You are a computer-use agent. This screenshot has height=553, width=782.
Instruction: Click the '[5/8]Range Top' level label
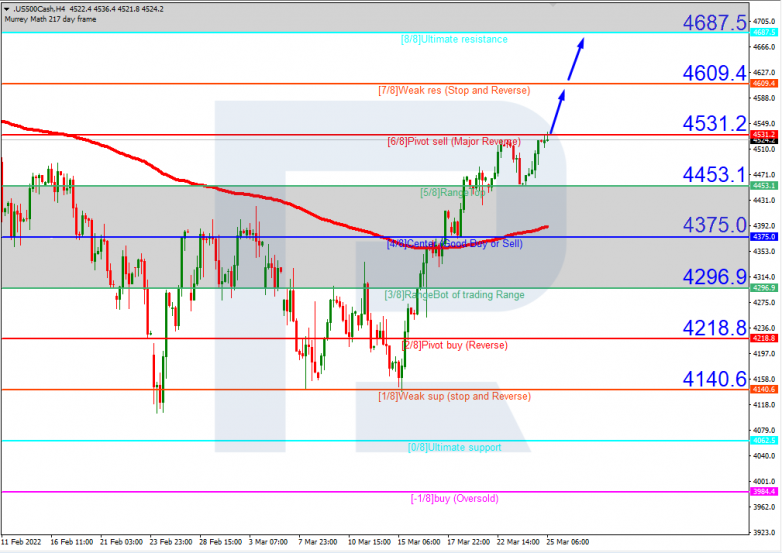pyautogui.click(x=453, y=192)
